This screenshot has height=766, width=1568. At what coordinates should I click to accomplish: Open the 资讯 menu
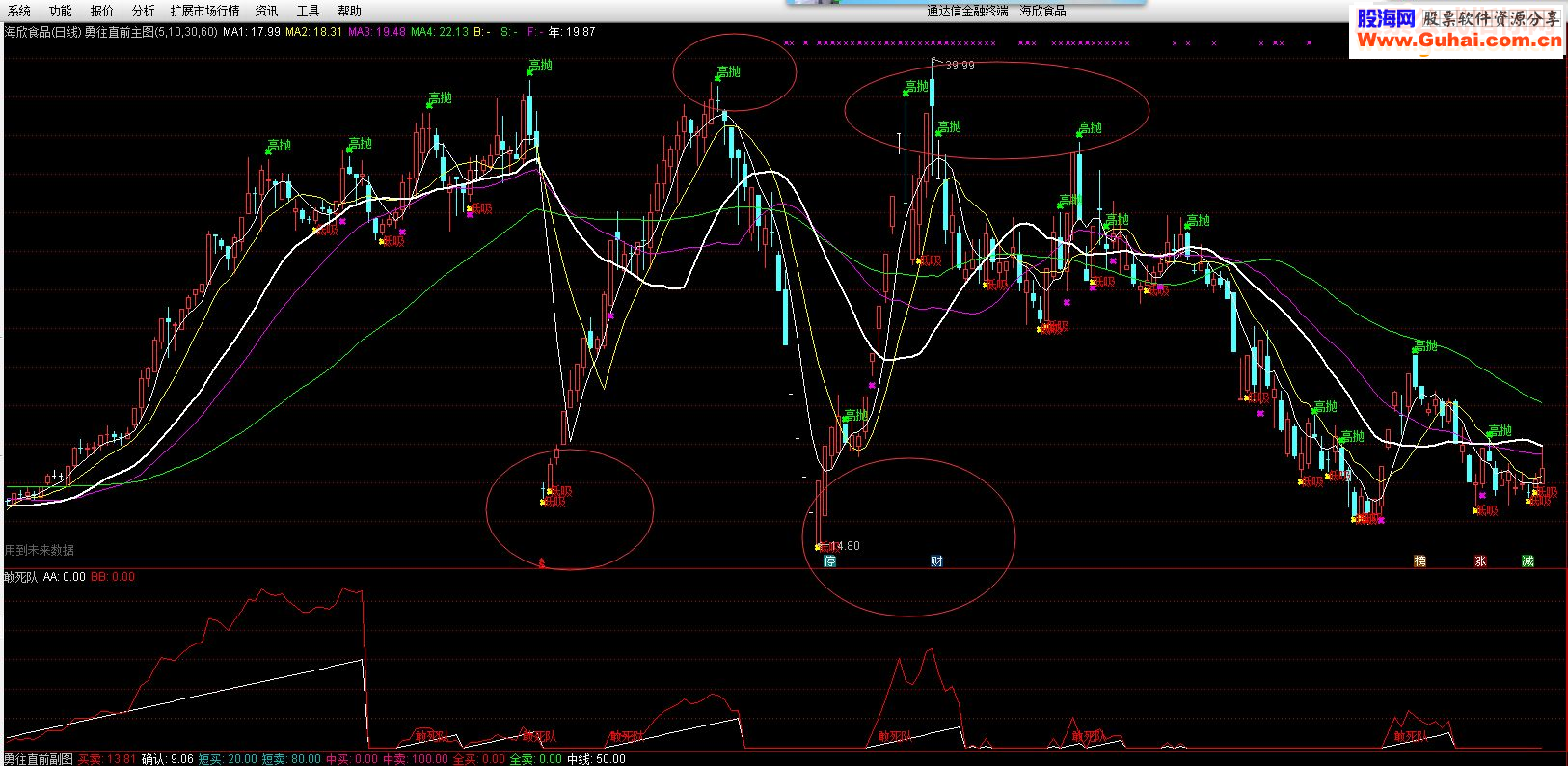coord(266,11)
